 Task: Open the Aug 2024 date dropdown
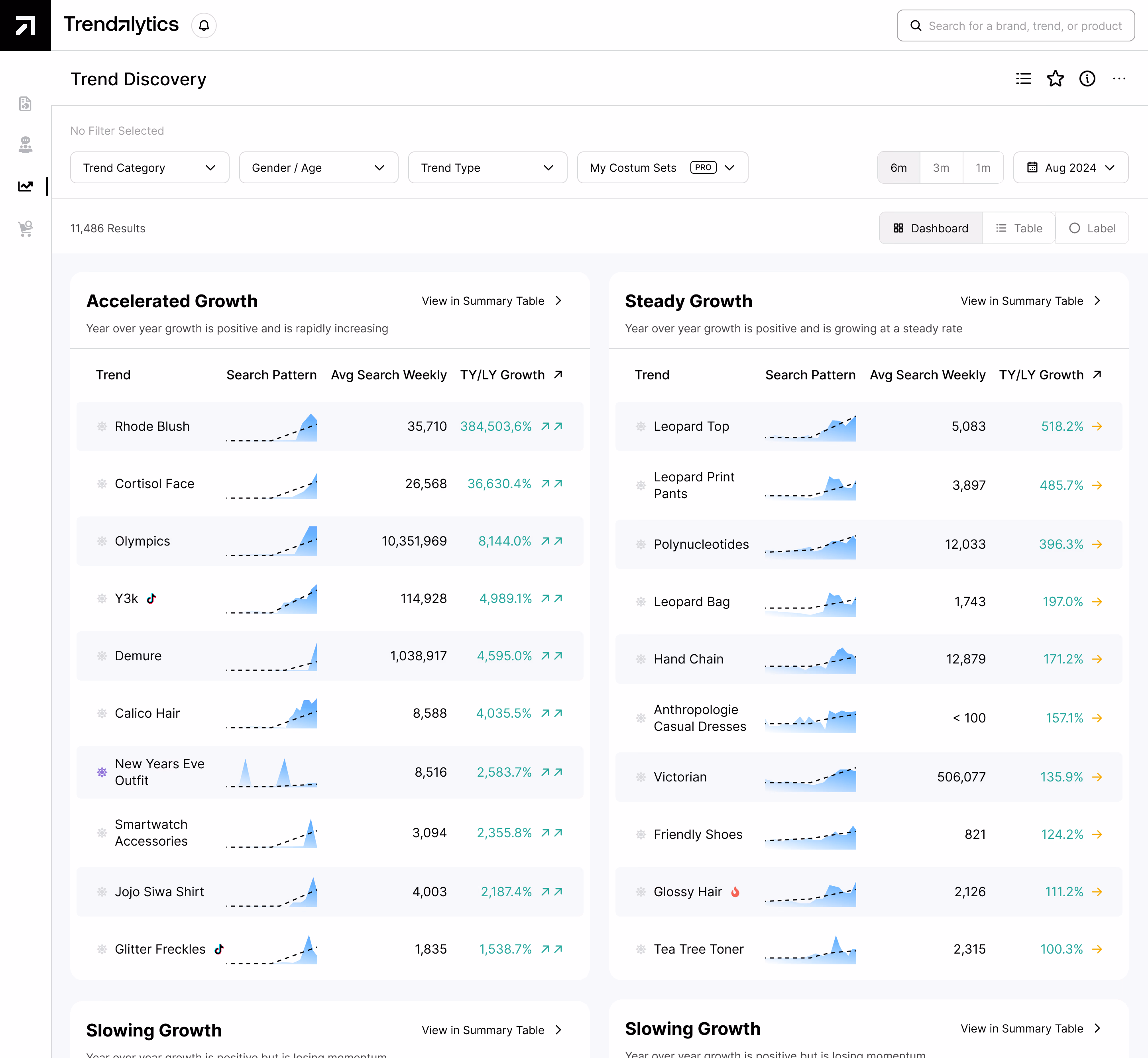click(1070, 168)
